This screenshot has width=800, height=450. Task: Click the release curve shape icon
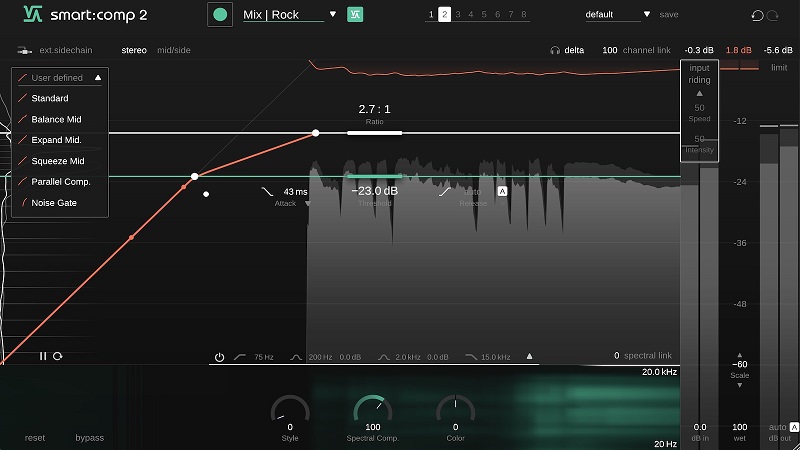(445, 192)
